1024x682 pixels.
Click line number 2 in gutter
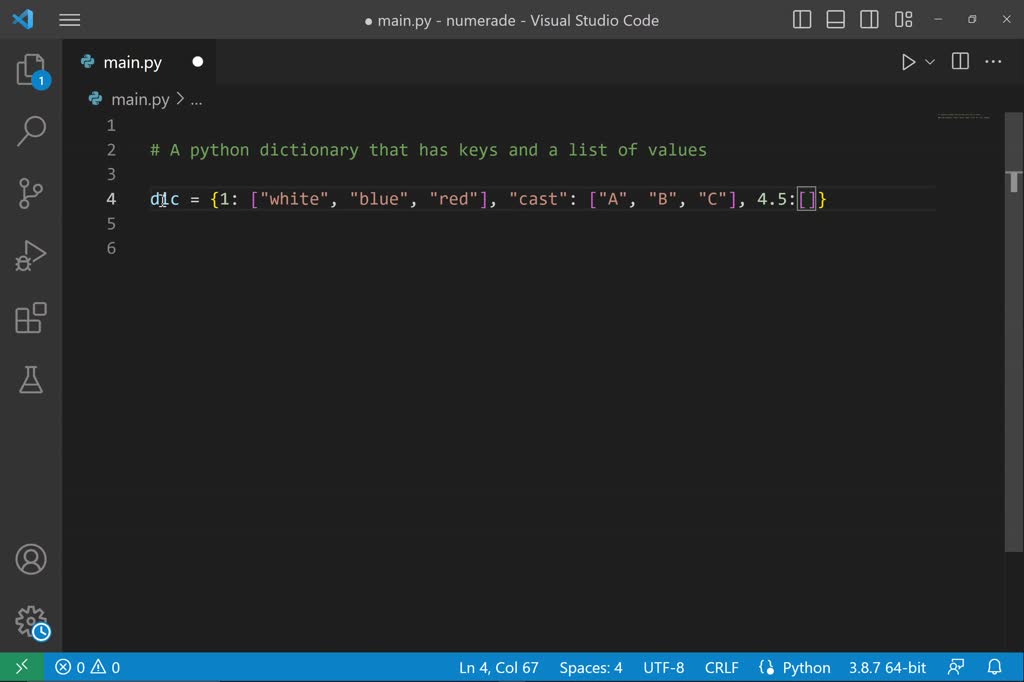tap(111, 150)
